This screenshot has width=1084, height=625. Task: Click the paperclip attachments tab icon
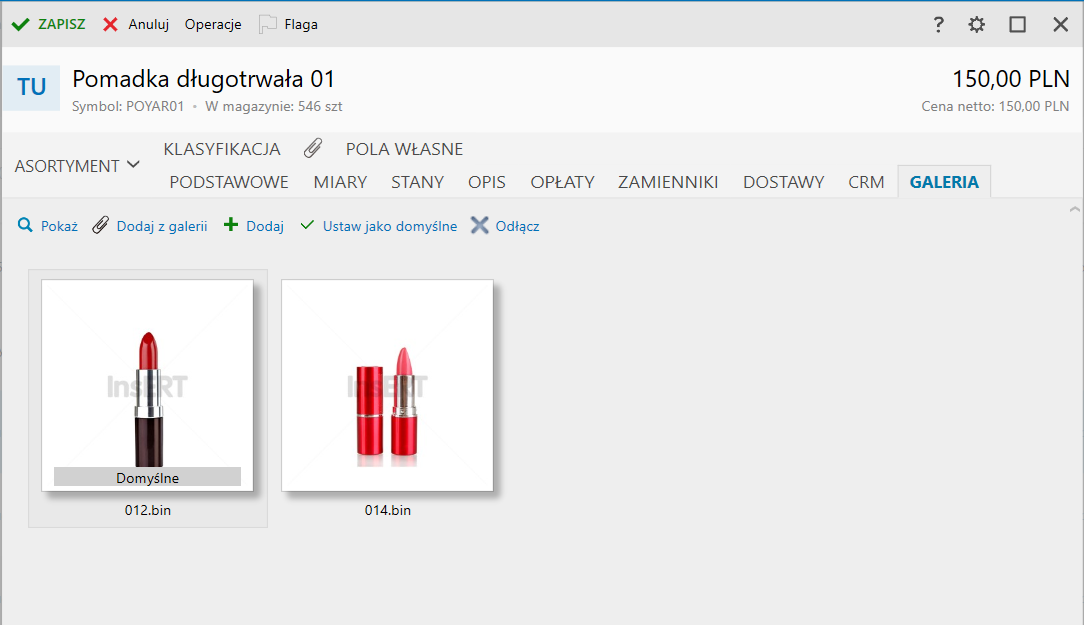click(x=313, y=149)
